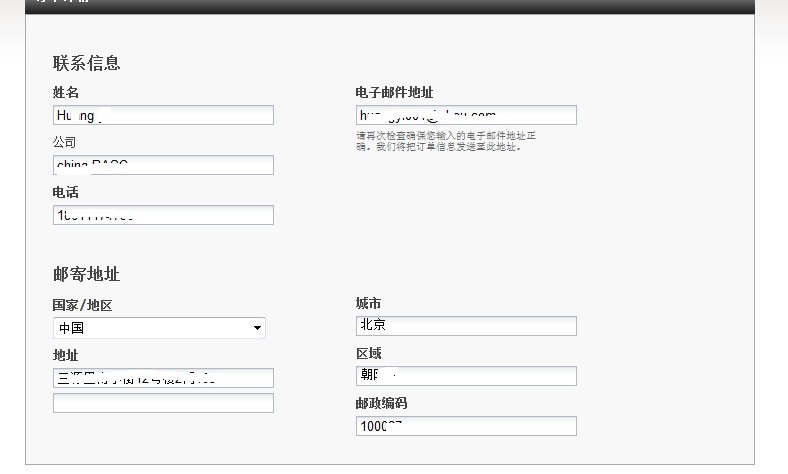Select the 区域 district input field
The height and width of the screenshot is (474, 788).
coord(466,376)
